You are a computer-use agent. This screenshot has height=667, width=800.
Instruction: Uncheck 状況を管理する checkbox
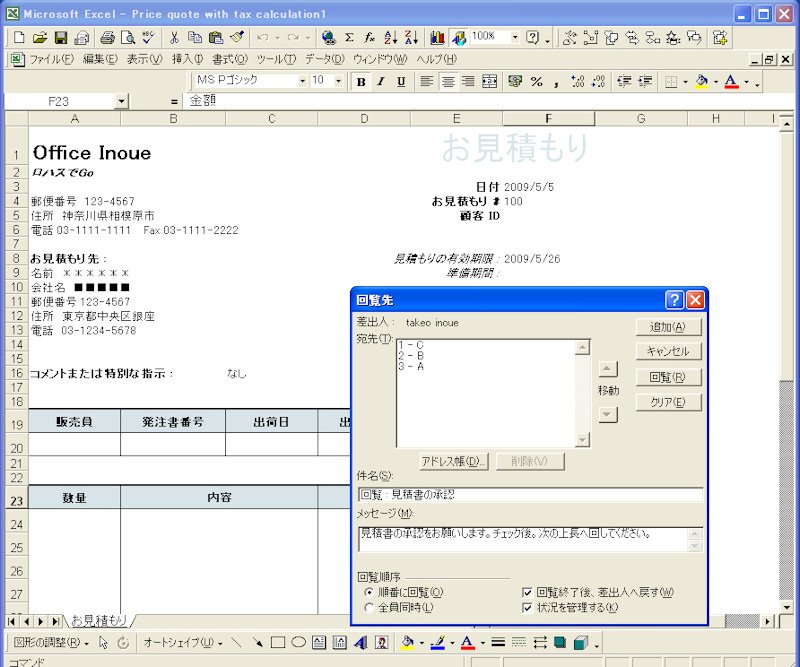(x=527, y=608)
